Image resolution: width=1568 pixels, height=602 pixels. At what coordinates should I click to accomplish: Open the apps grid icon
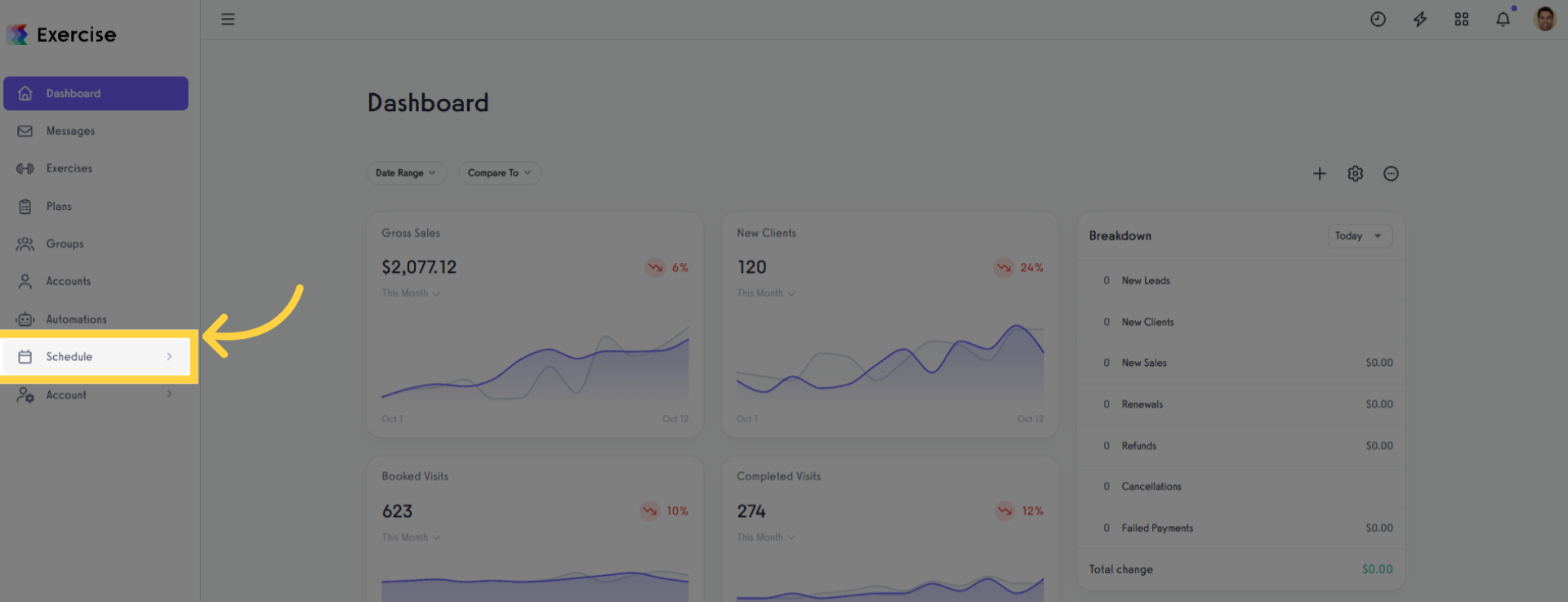point(1462,19)
